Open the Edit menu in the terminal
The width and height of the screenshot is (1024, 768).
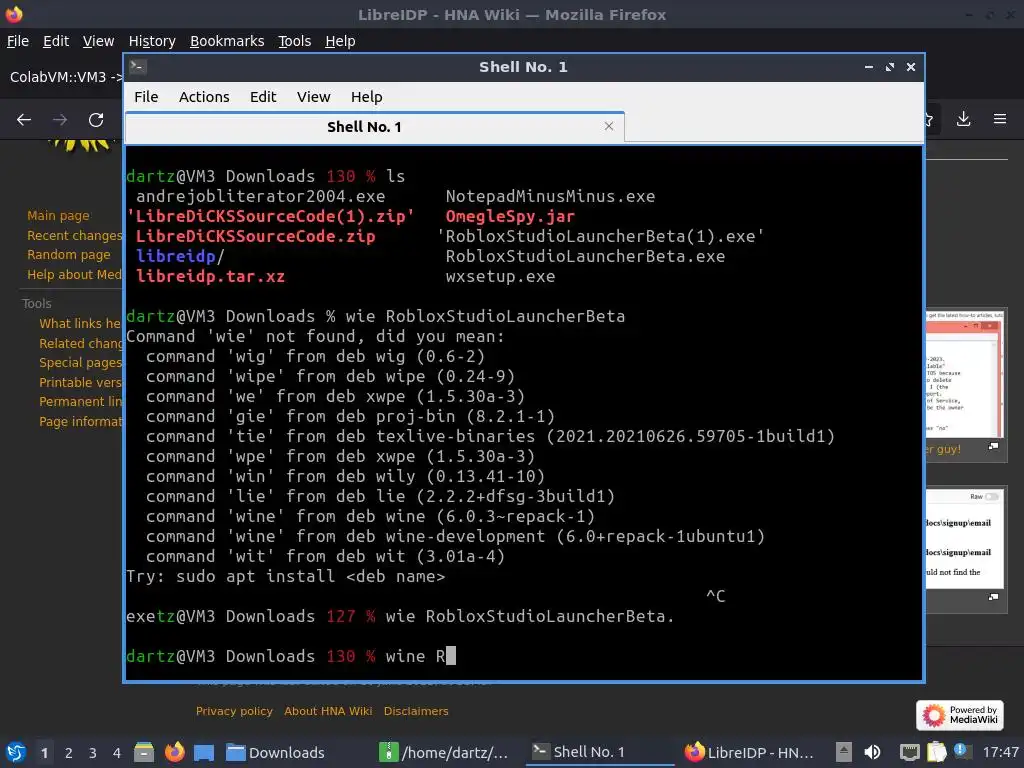click(x=263, y=97)
